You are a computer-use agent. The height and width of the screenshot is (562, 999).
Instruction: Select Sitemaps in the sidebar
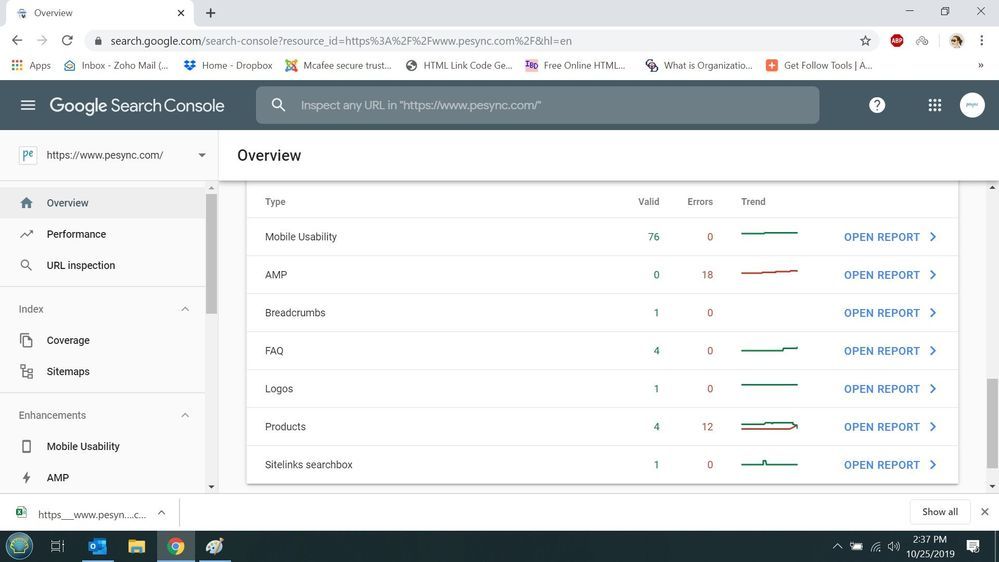click(x=68, y=371)
